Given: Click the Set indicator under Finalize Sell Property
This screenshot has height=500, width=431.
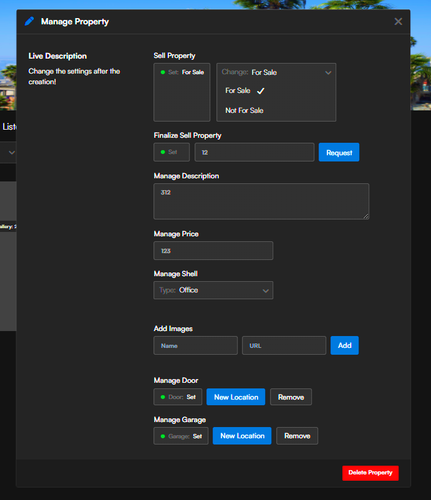Looking at the screenshot, I should [x=171, y=152].
